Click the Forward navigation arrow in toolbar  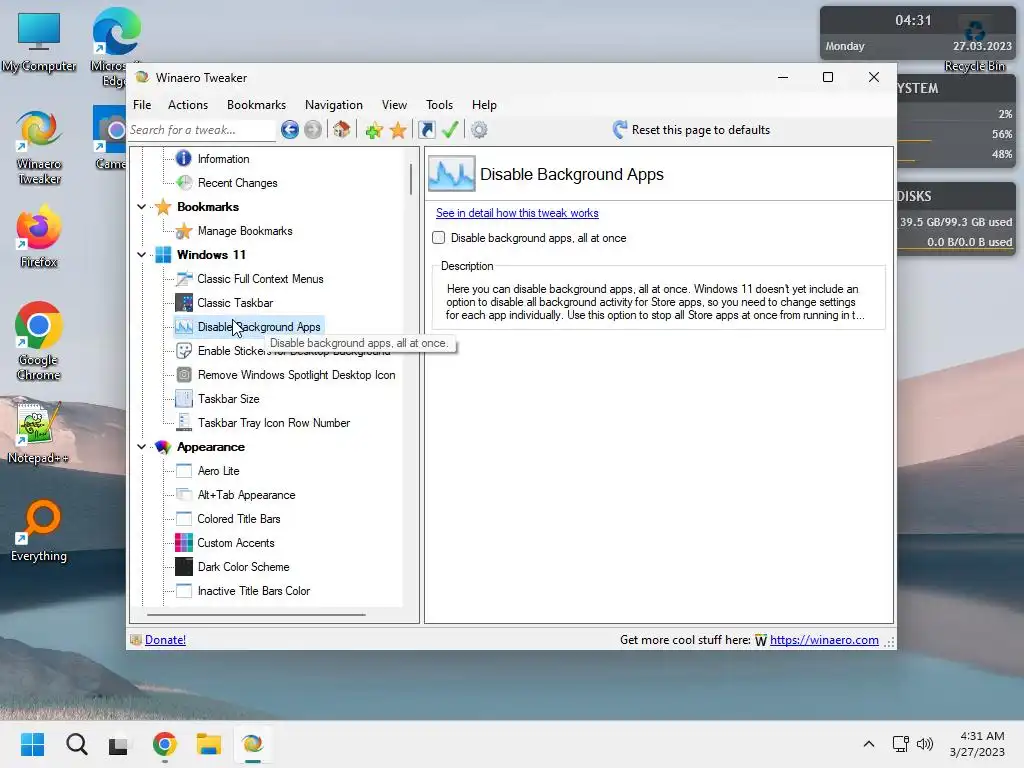click(x=313, y=130)
